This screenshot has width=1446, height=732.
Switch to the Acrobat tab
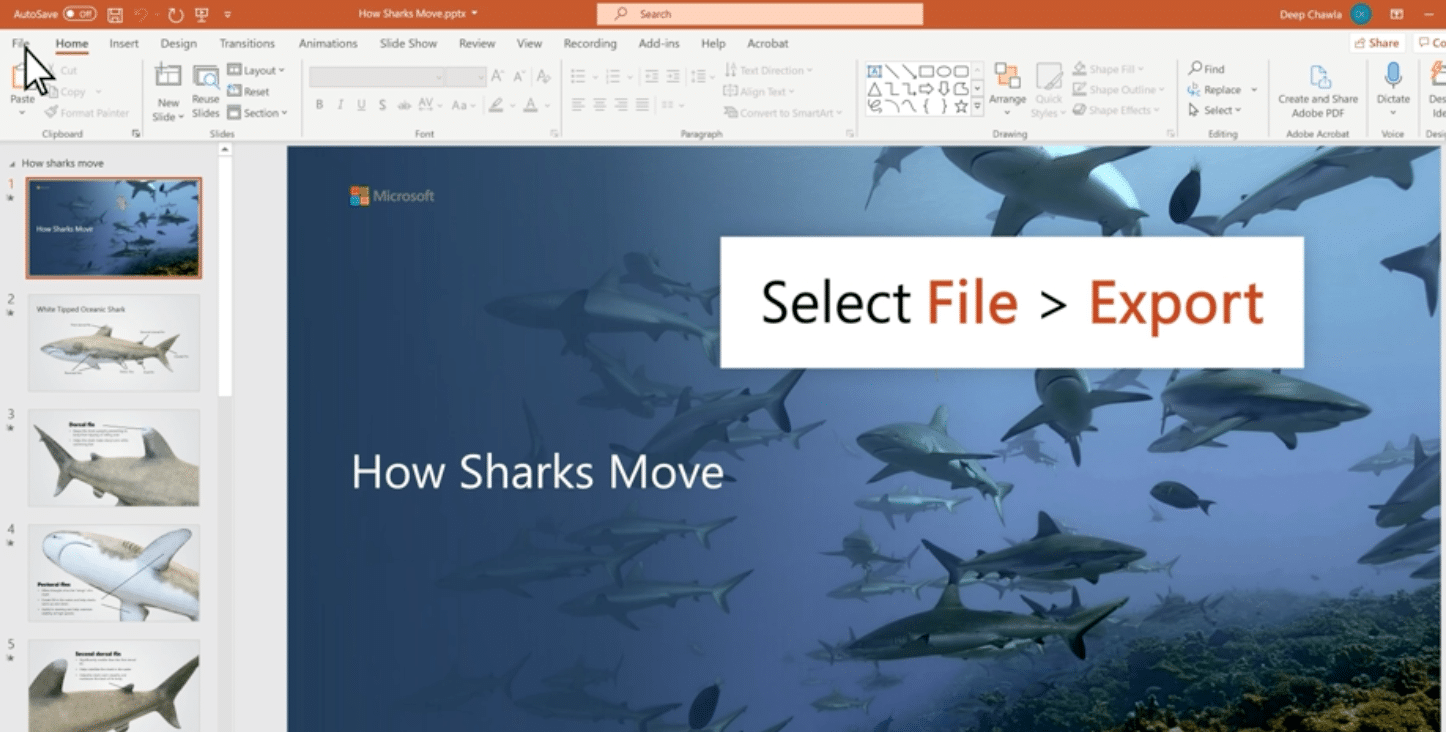tap(768, 43)
